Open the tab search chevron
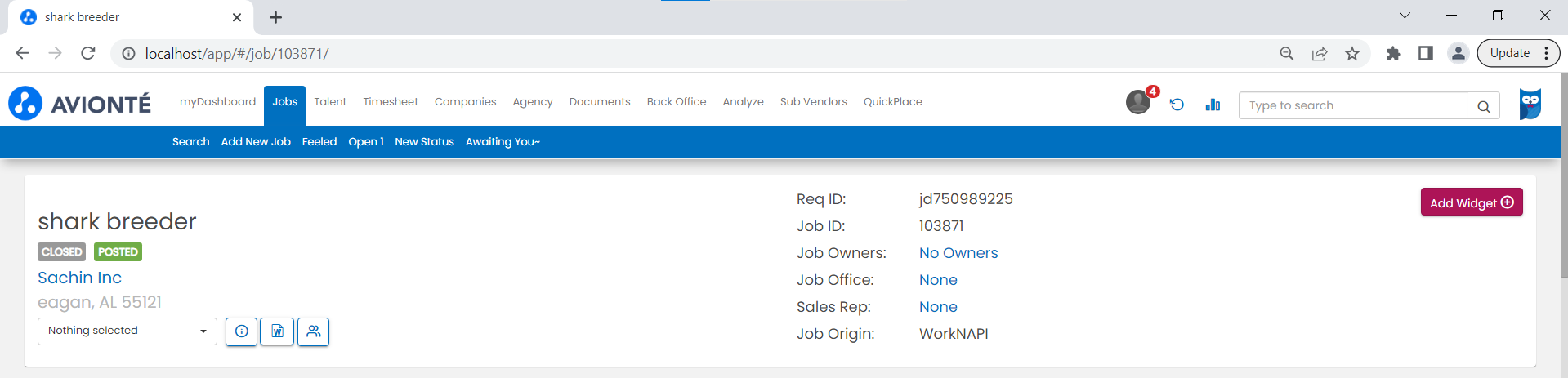The width and height of the screenshot is (1568, 378). pyautogui.click(x=1405, y=16)
